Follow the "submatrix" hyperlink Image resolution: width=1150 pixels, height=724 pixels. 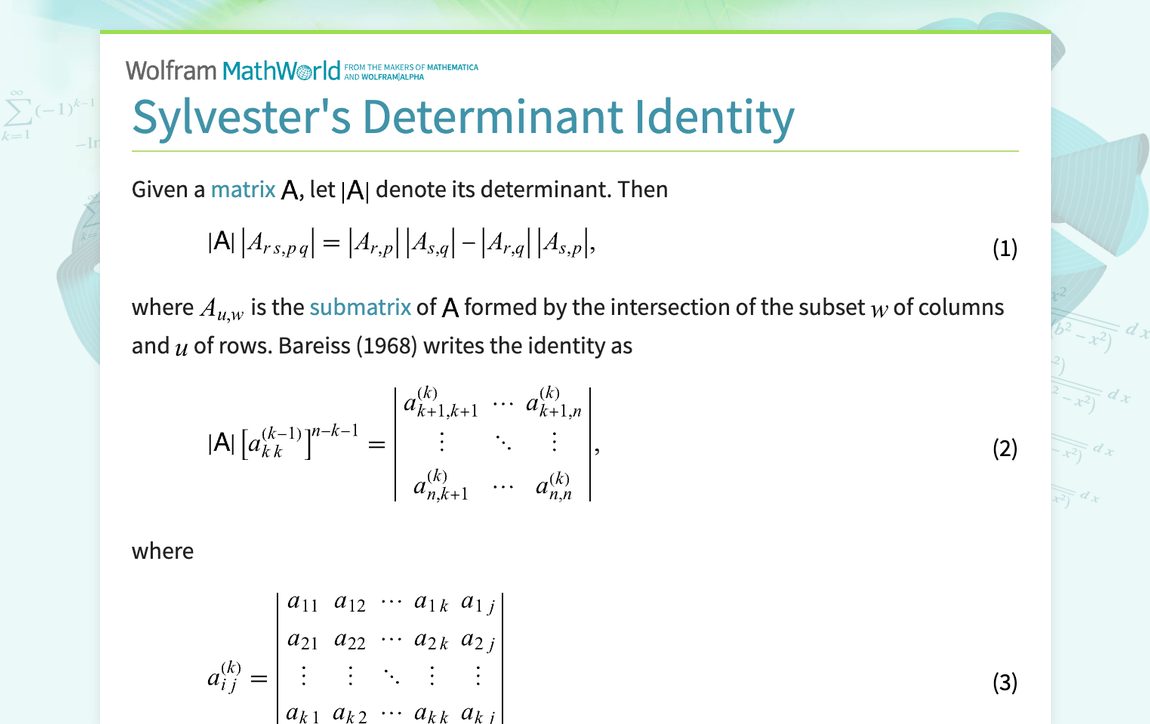[360, 307]
